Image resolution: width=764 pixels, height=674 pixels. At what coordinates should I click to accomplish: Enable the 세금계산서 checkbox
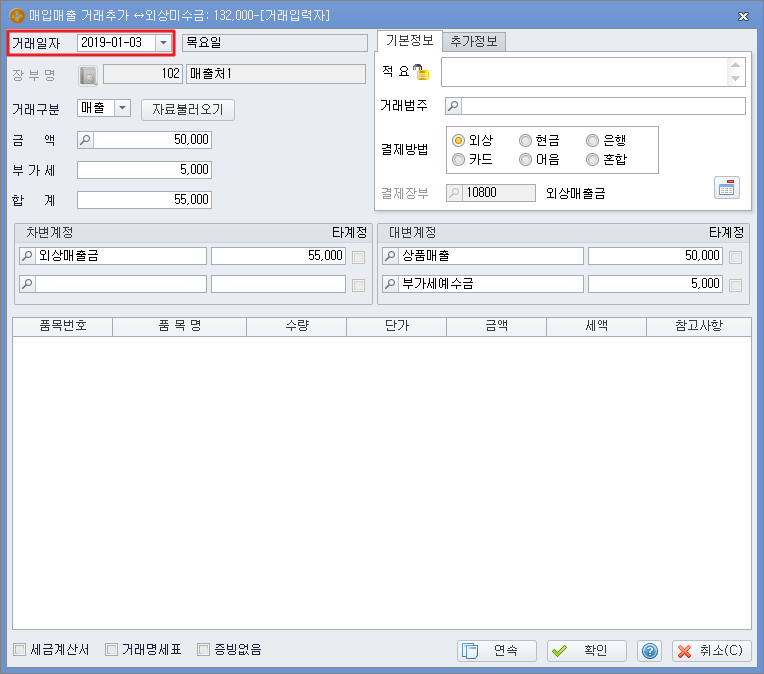tap(19, 650)
